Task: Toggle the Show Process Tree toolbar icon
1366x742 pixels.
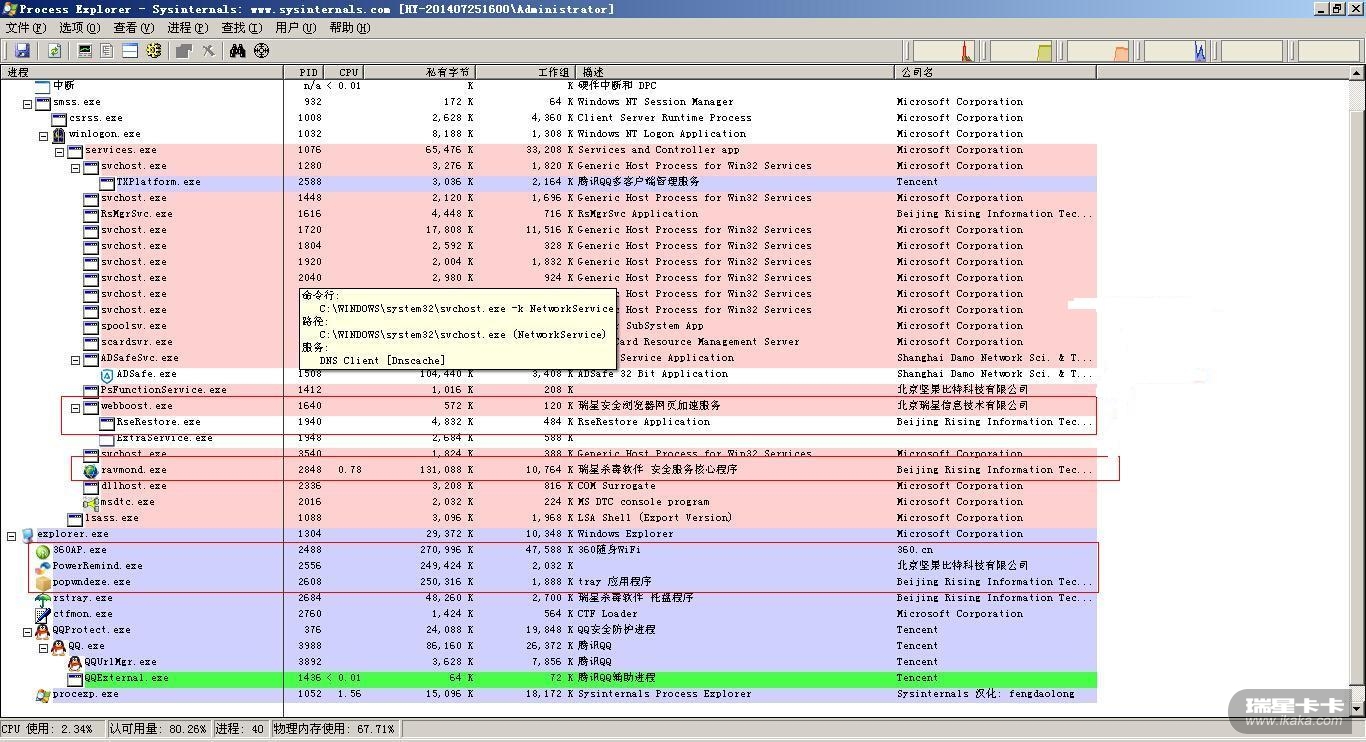Action: click(107, 51)
